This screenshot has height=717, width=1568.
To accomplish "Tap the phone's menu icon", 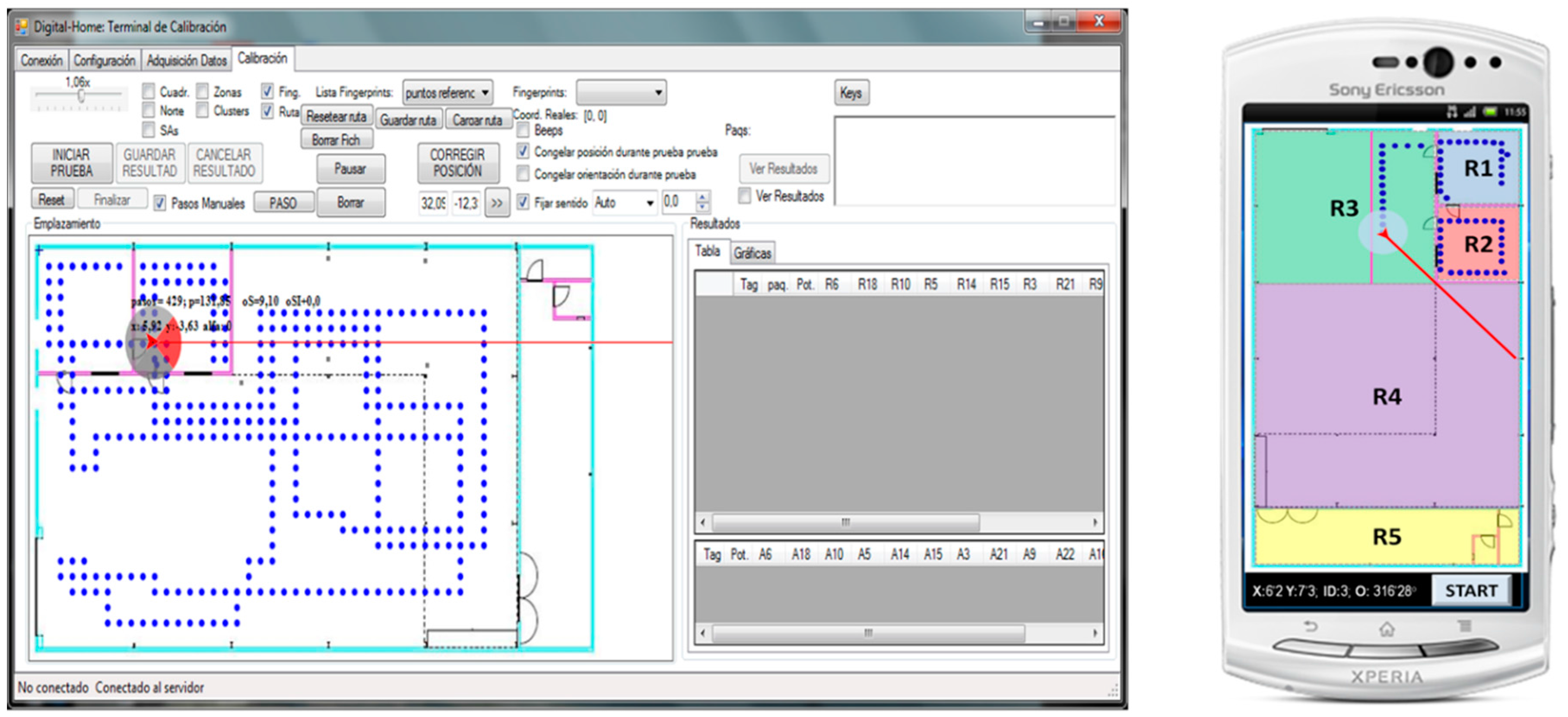I will coord(1464,626).
